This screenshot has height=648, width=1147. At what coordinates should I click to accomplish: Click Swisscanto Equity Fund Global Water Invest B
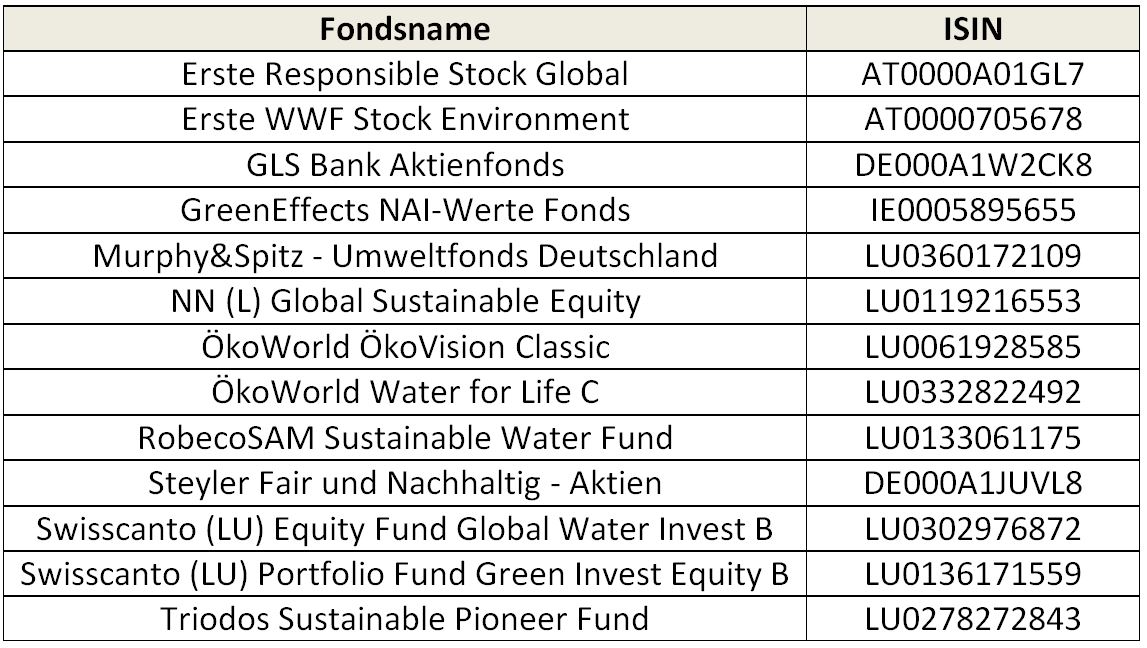click(x=405, y=528)
